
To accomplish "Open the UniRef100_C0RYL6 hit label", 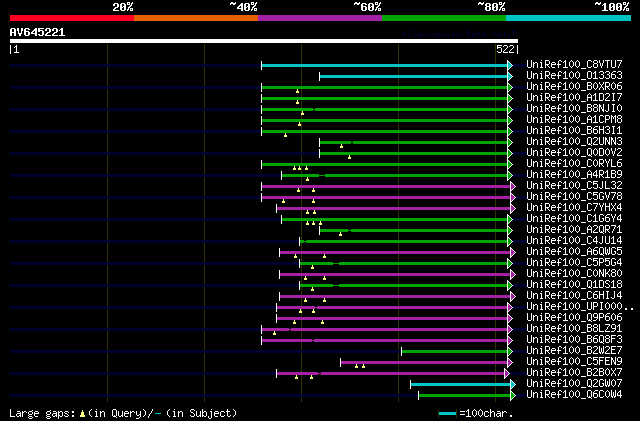I will 574,163.
